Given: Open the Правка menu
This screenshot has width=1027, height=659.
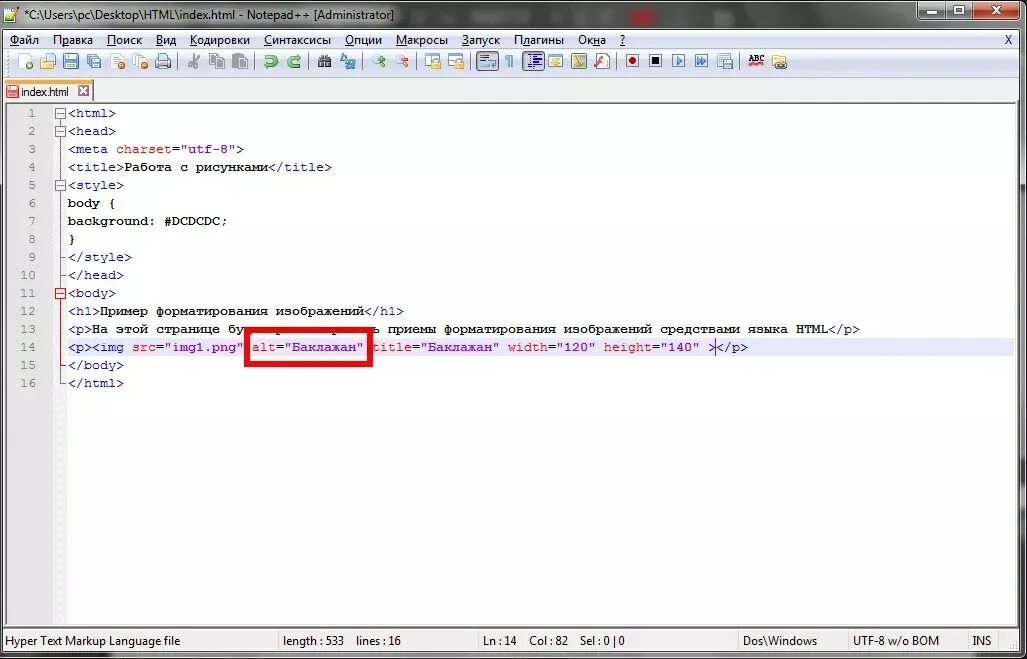Looking at the screenshot, I should coord(73,40).
